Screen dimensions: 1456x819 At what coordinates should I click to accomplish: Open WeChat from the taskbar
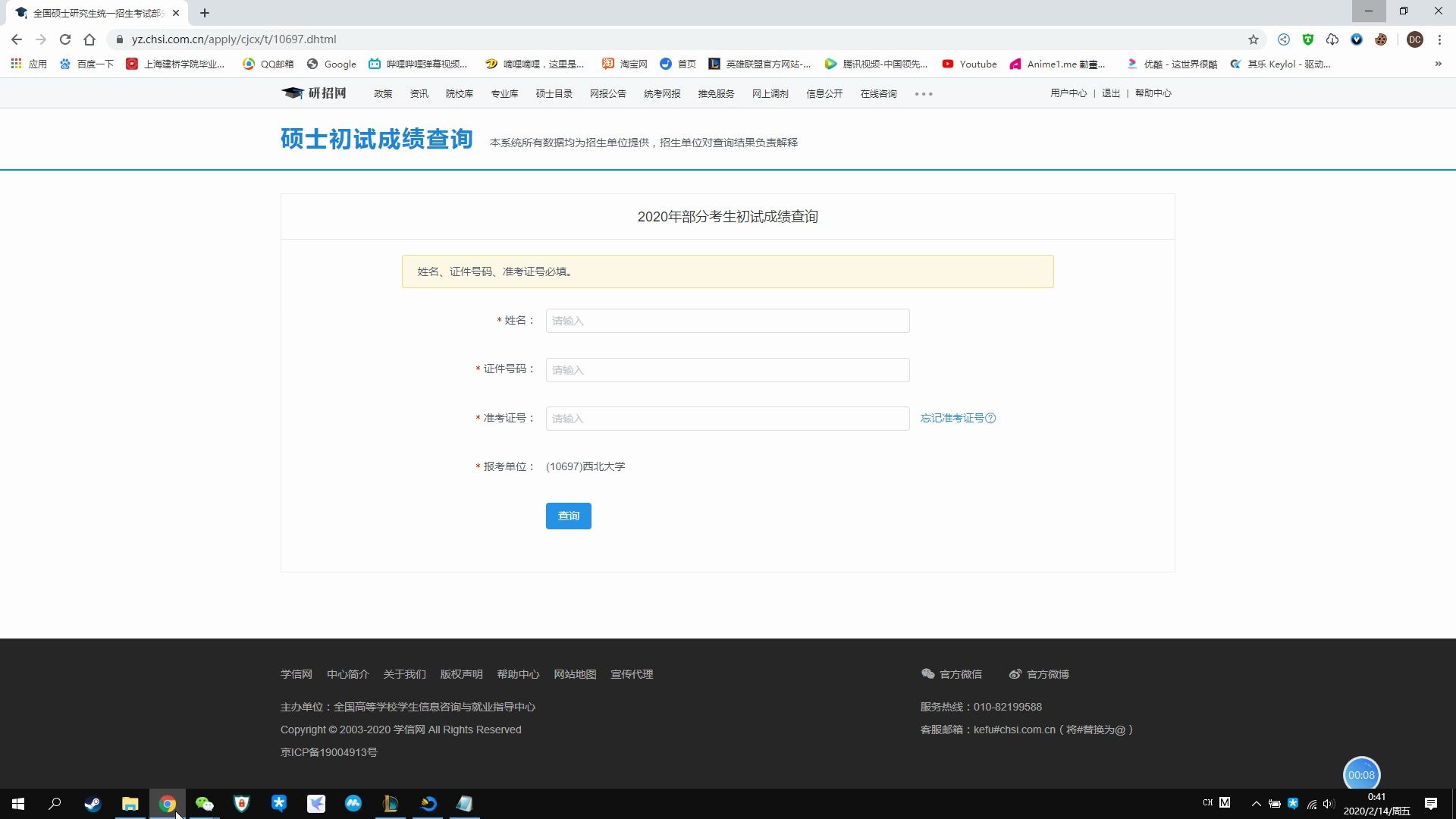(205, 804)
